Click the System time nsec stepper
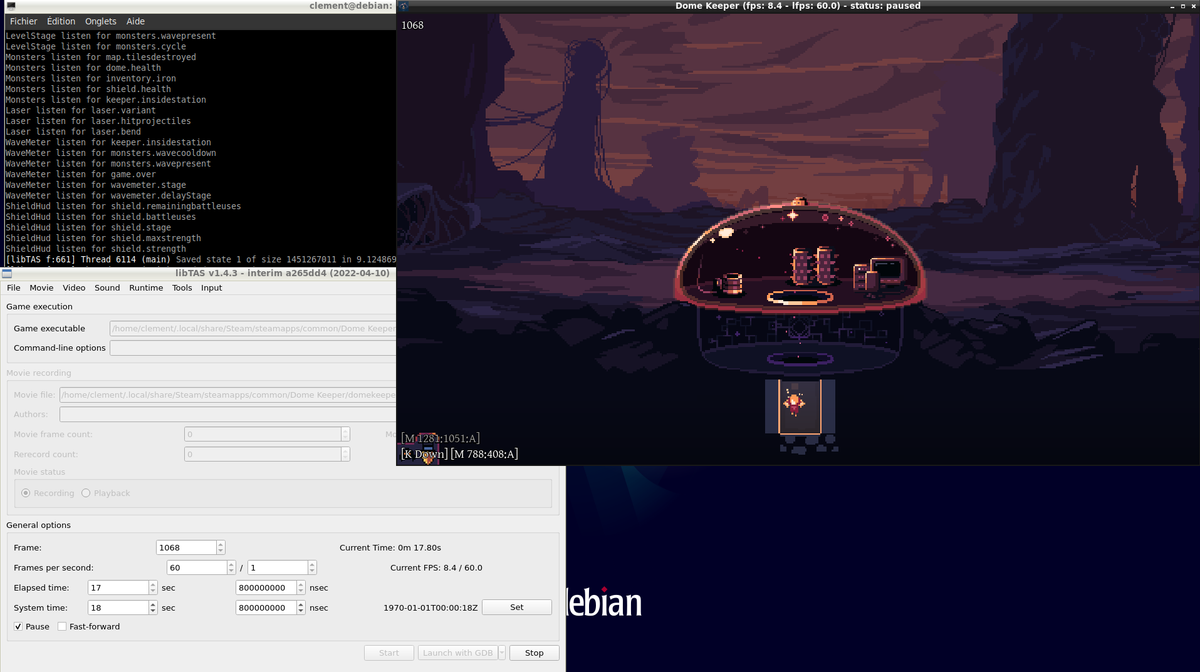 tap(301, 607)
